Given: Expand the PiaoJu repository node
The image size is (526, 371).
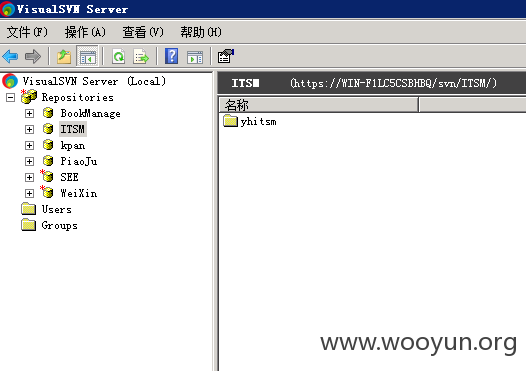Looking at the screenshot, I should tap(29, 161).
